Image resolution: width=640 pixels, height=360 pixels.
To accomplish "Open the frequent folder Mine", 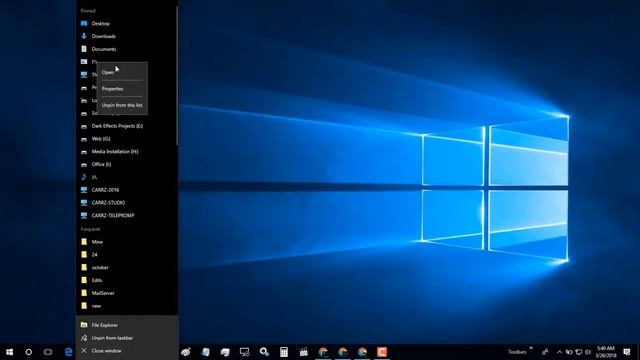I will click(127, 242).
